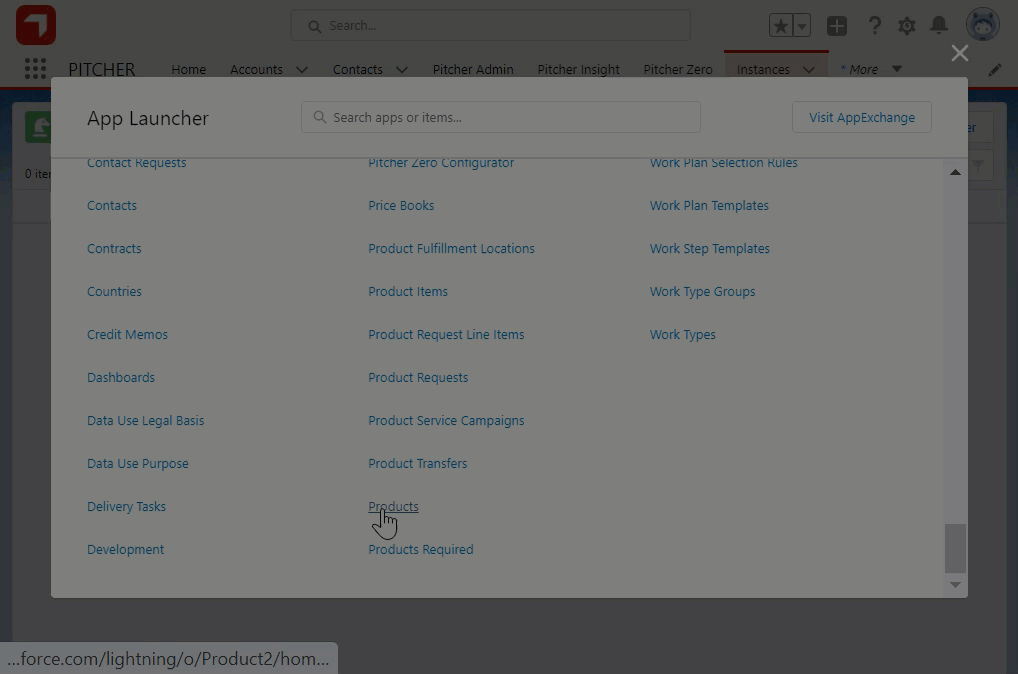Open the notifications bell icon
Viewport: 1018px width, 674px height.
coord(939,26)
